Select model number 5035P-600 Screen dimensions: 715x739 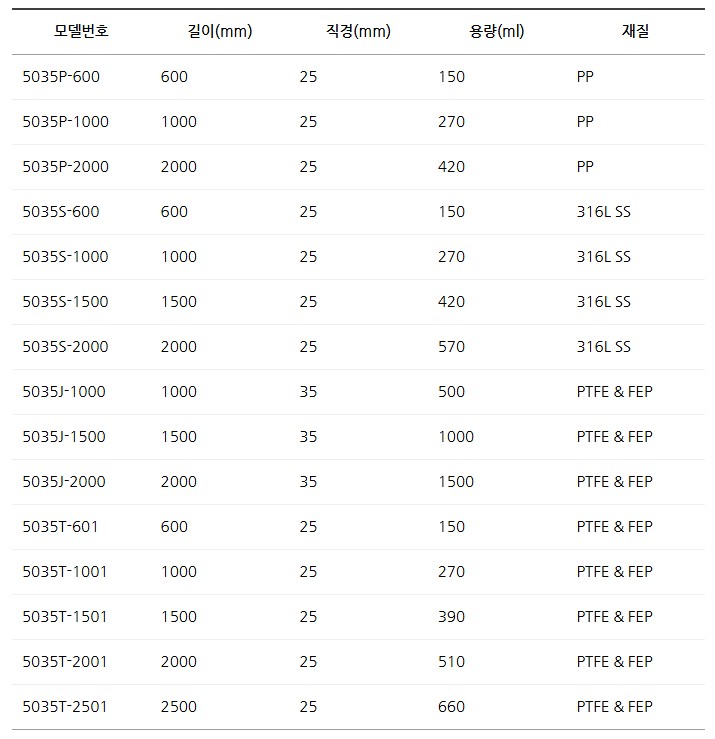tap(61, 77)
